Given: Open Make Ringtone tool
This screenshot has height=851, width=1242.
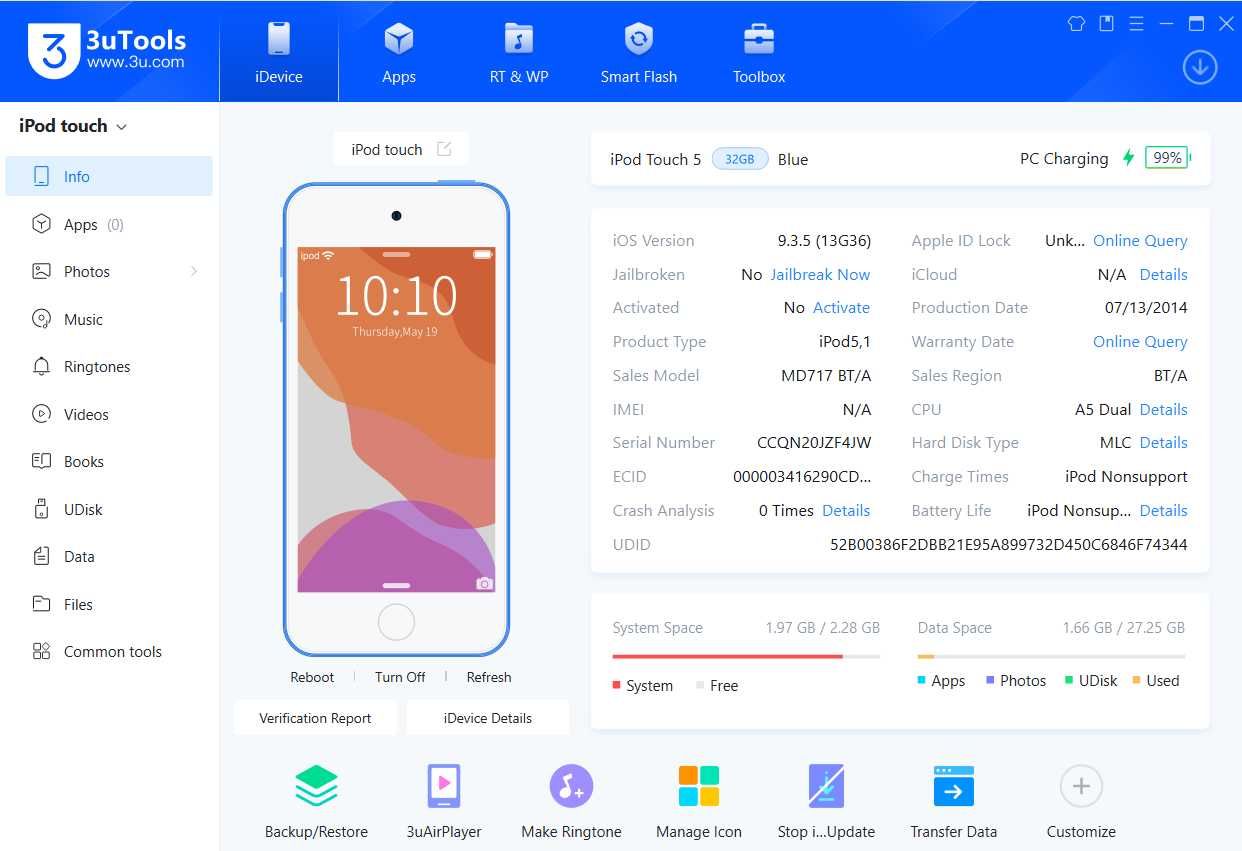Looking at the screenshot, I should point(571,800).
